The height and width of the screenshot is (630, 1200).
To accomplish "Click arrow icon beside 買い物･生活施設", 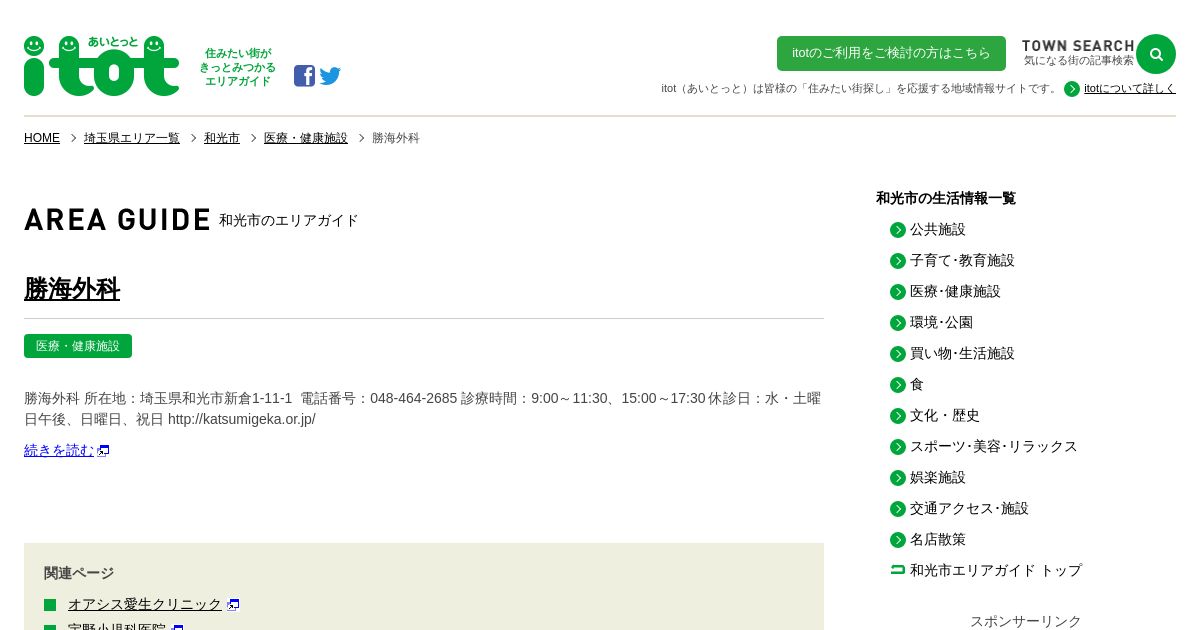I will pos(898,354).
